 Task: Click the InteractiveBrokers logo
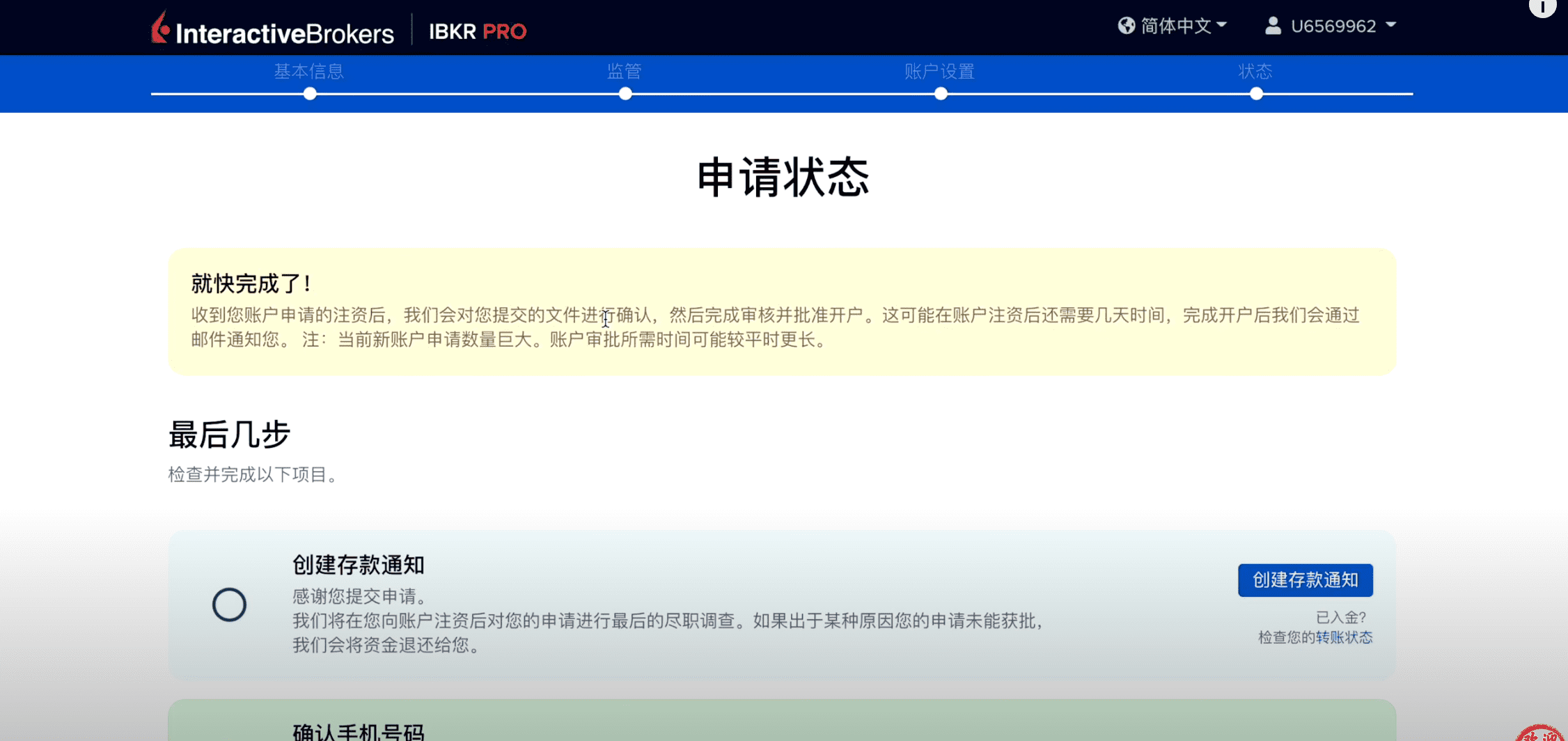272,29
